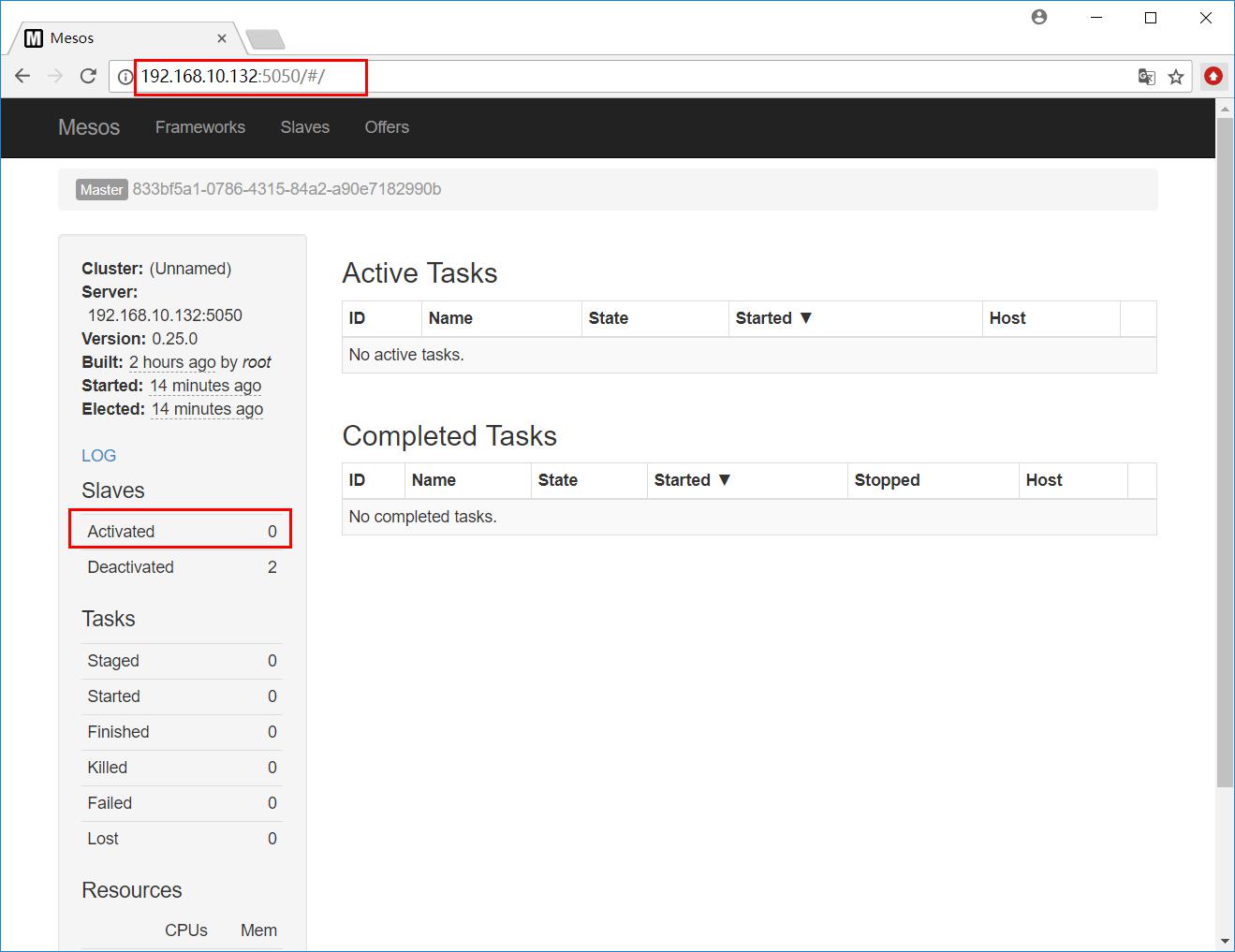The width and height of the screenshot is (1235, 952).
Task: Sort Active Tasks by ID
Action: click(x=357, y=318)
